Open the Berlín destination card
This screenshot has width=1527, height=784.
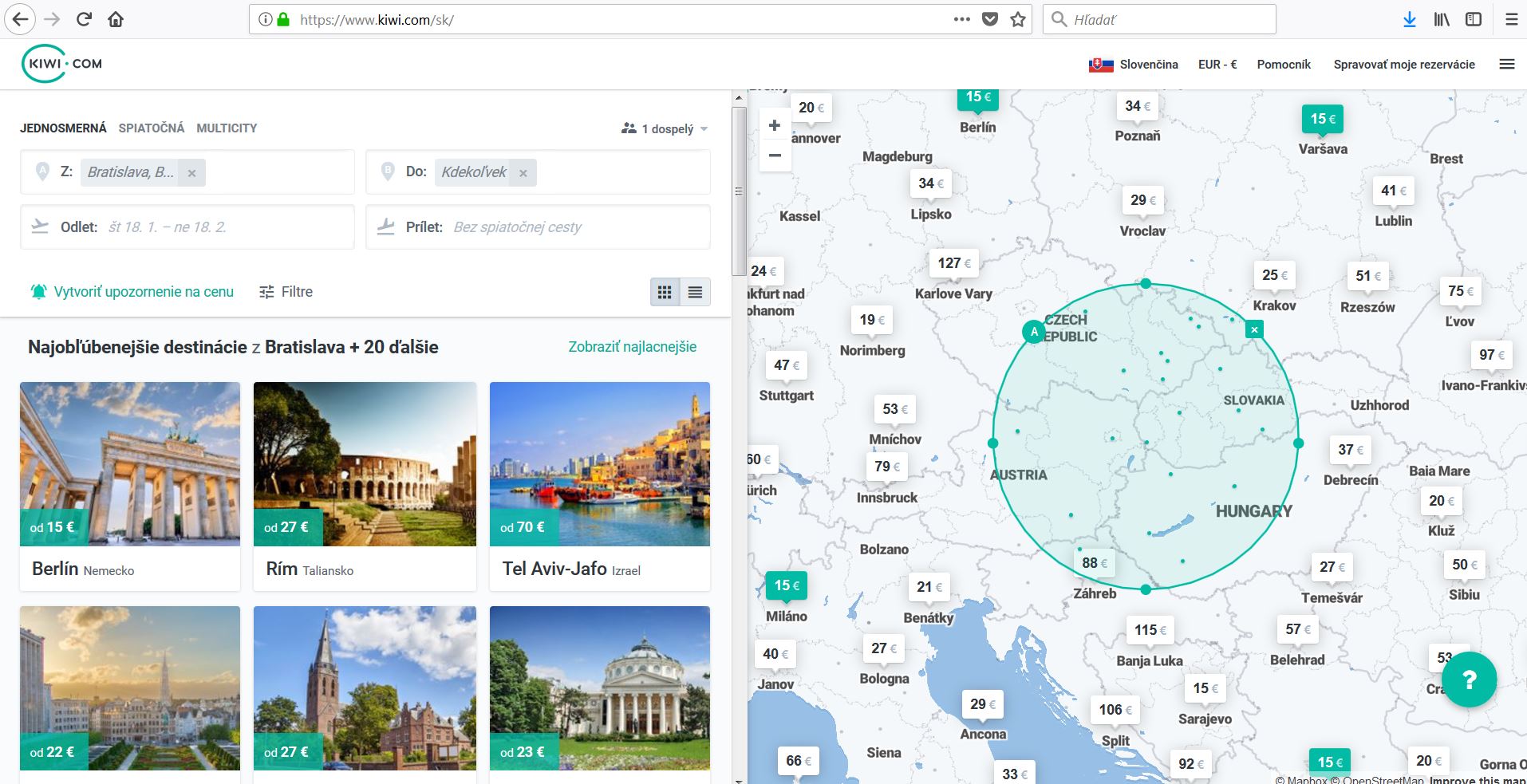coord(130,486)
